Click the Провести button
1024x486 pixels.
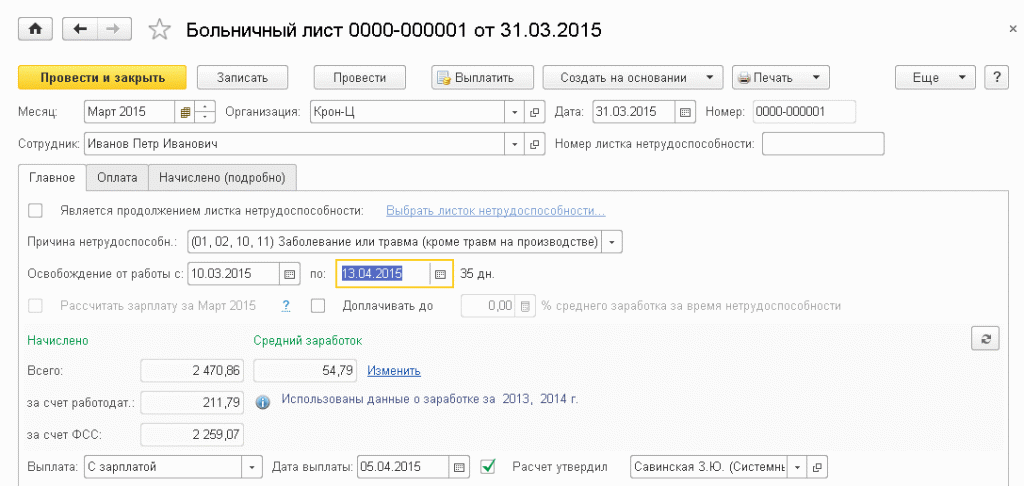(x=360, y=77)
